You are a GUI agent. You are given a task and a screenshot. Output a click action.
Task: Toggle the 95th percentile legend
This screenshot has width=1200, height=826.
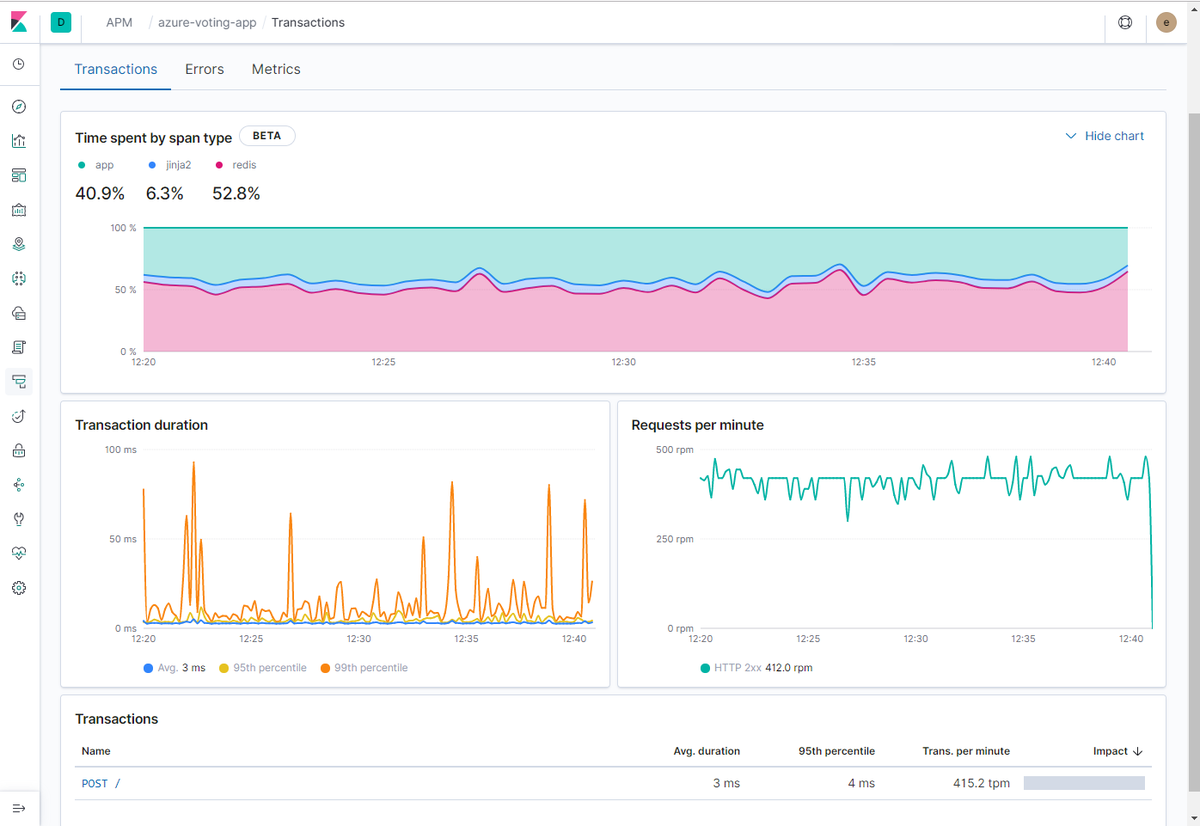[x=263, y=668]
